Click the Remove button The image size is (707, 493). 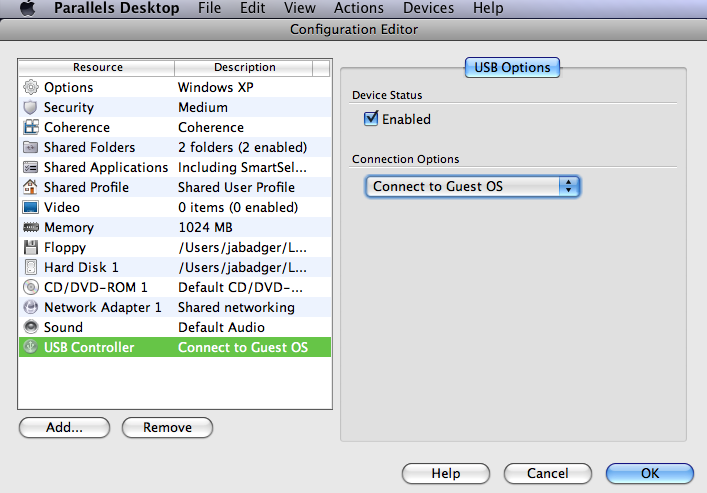(167, 427)
